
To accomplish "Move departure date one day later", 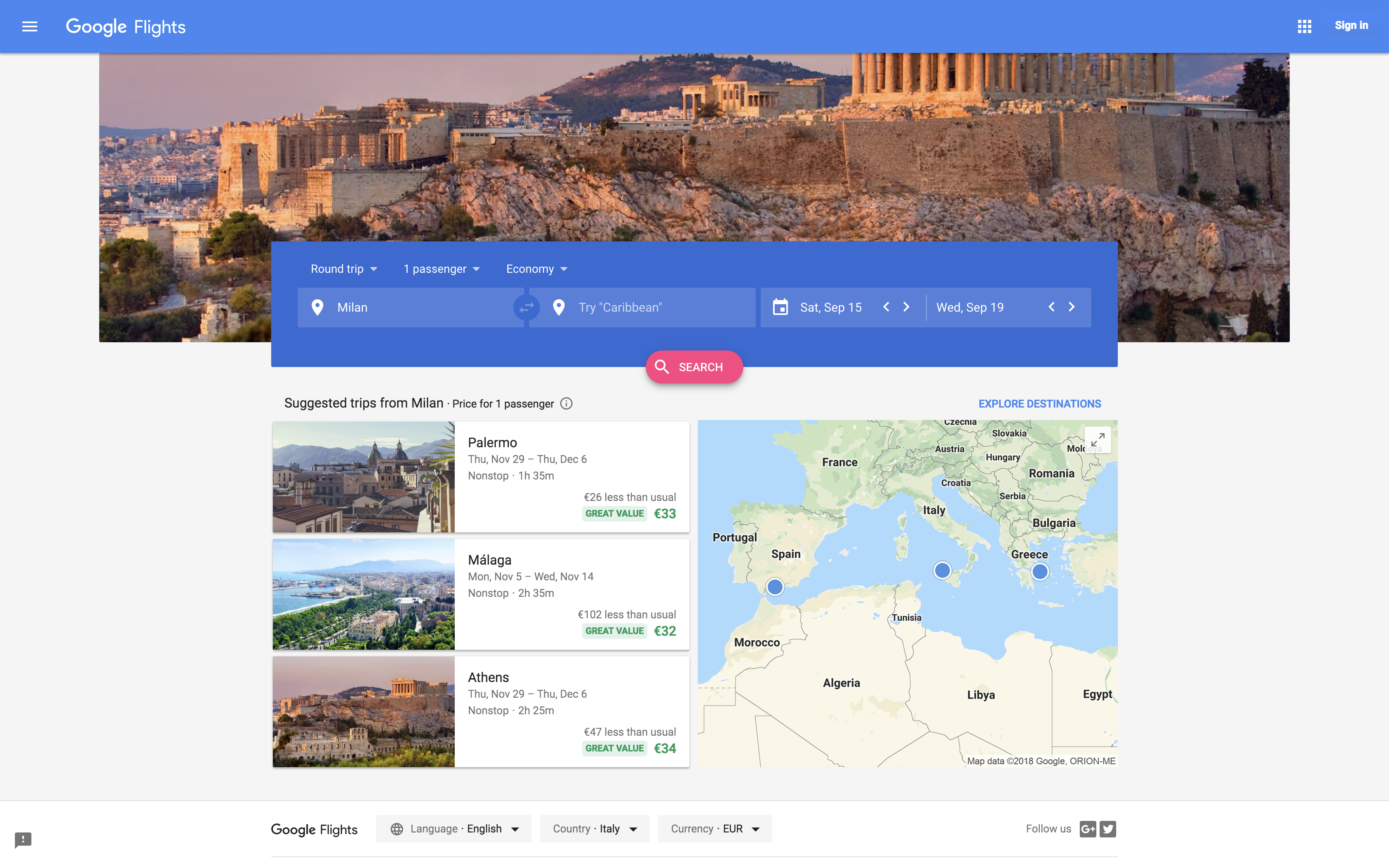I will coord(906,307).
